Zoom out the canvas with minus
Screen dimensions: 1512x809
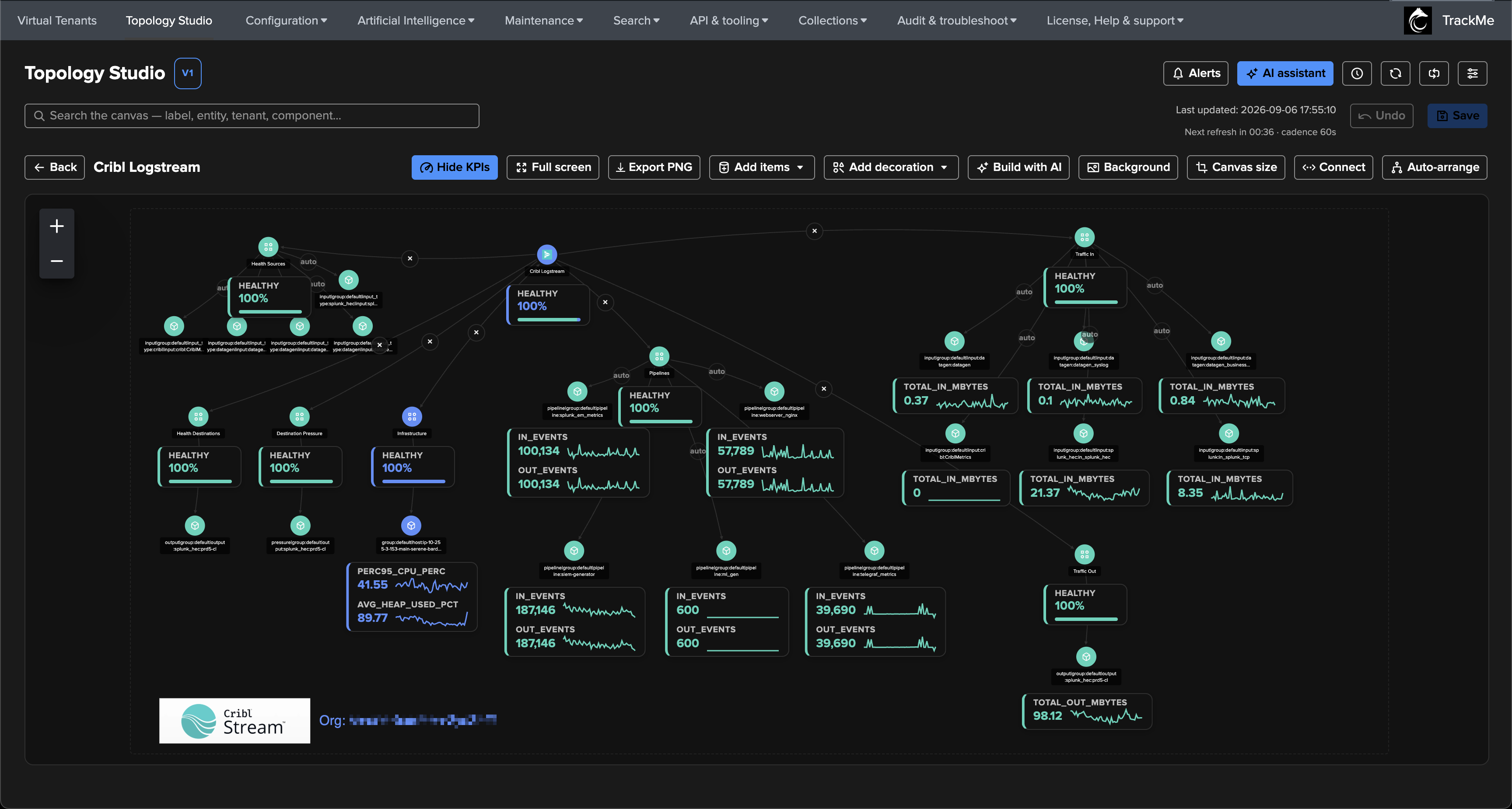point(57,261)
